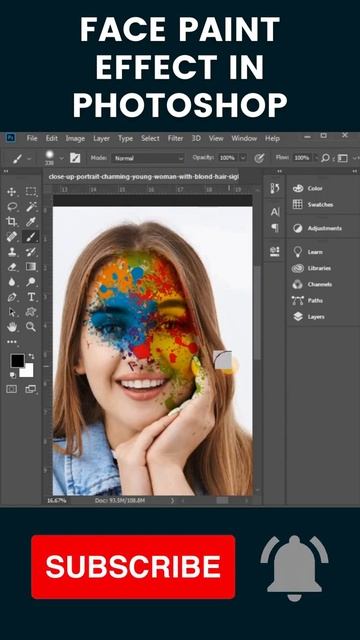
Task: Toggle pressure for opacity button
Action: click(x=259, y=158)
